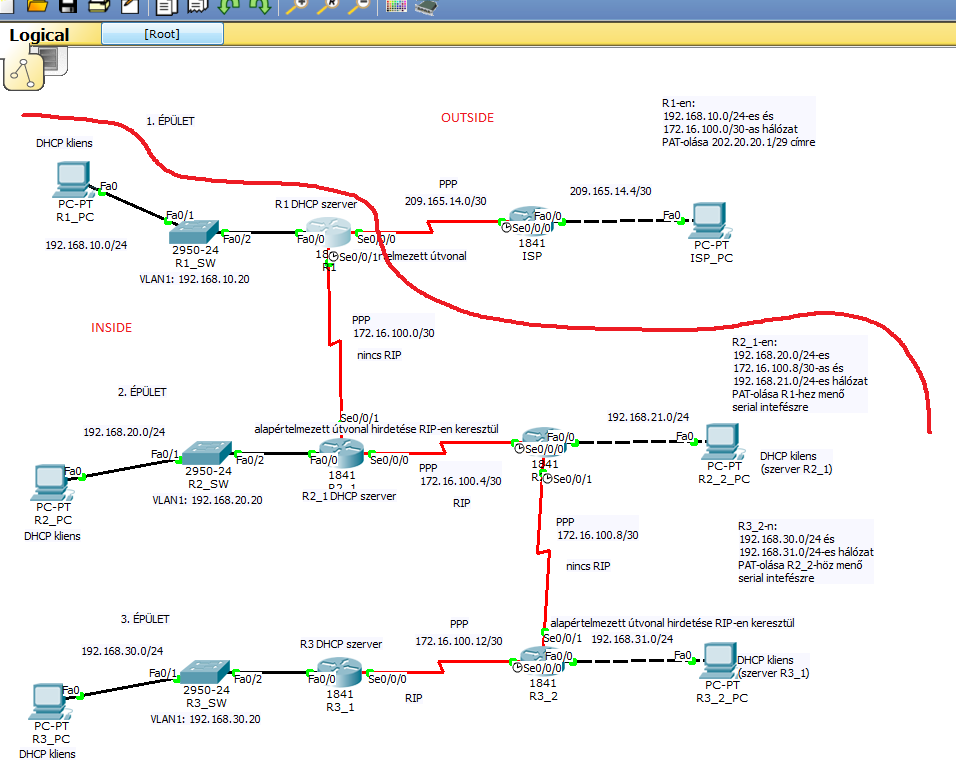Click the 'nincs RIP' label below 172.16.100.0/30
Image resolution: width=956 pixels, height=783 pixels.
click(x=379, y=355)
